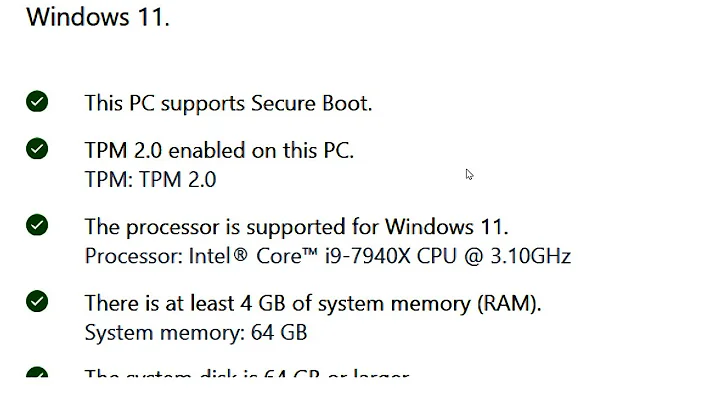Click 'There is at least 4 GB' memory text

coord(313,304)
